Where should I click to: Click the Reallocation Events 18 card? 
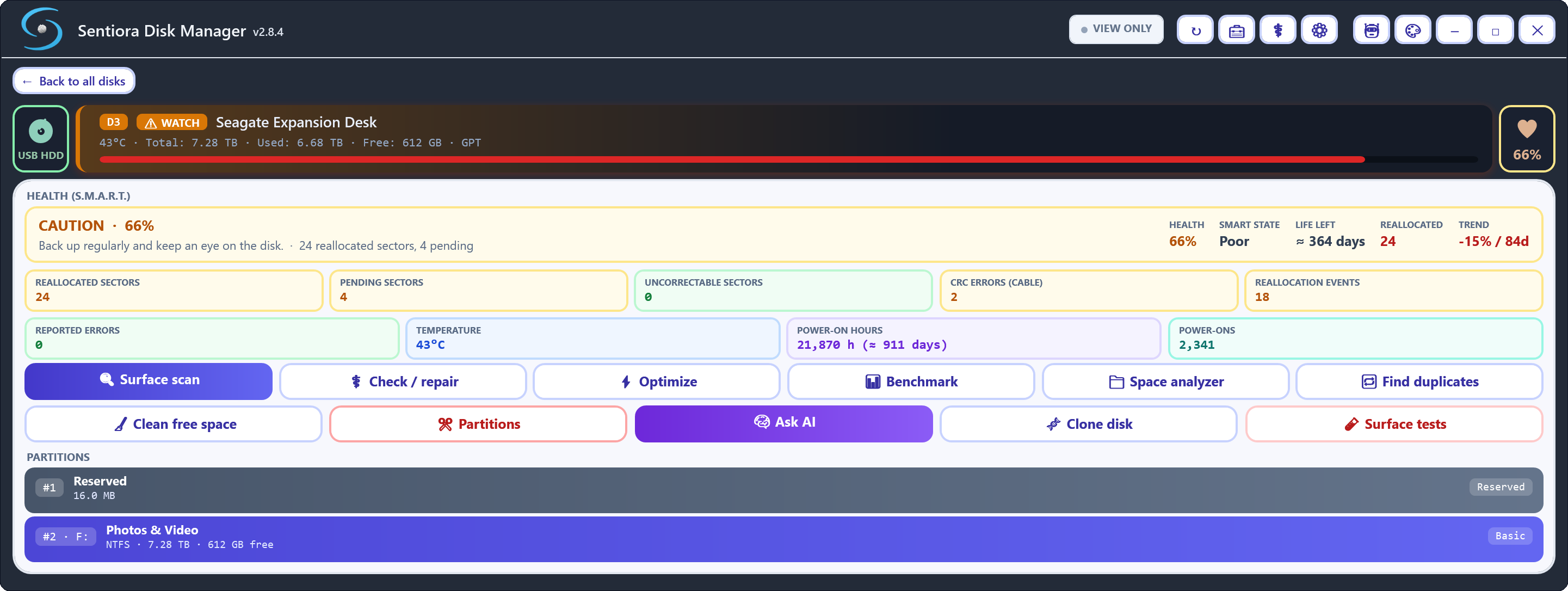click(x=1394, y=290)
